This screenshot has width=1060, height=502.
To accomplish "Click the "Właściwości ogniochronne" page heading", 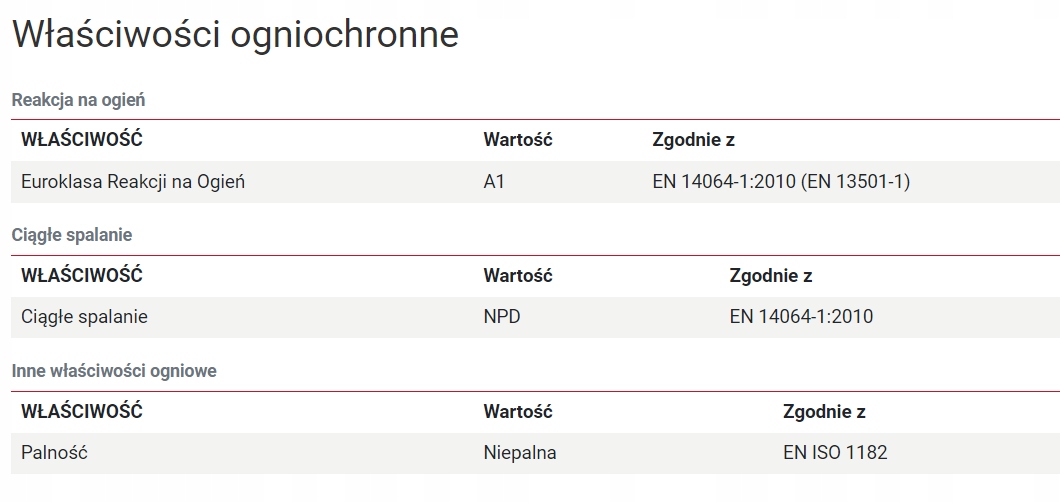I will pyautogui.click(x=235, y=35).
